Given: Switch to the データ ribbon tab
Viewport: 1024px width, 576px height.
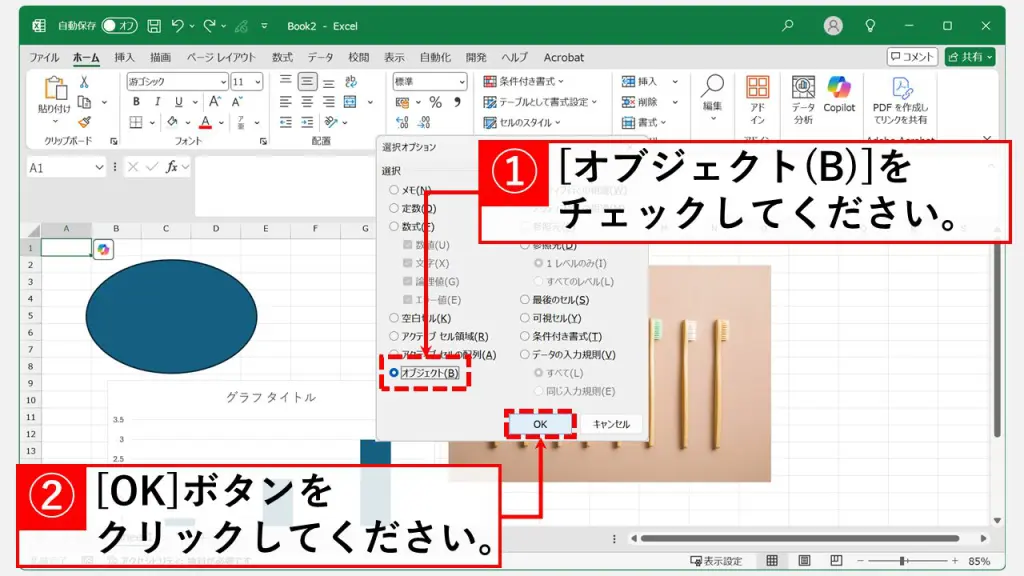Looking at the screenshot, I should pos(320,57).
